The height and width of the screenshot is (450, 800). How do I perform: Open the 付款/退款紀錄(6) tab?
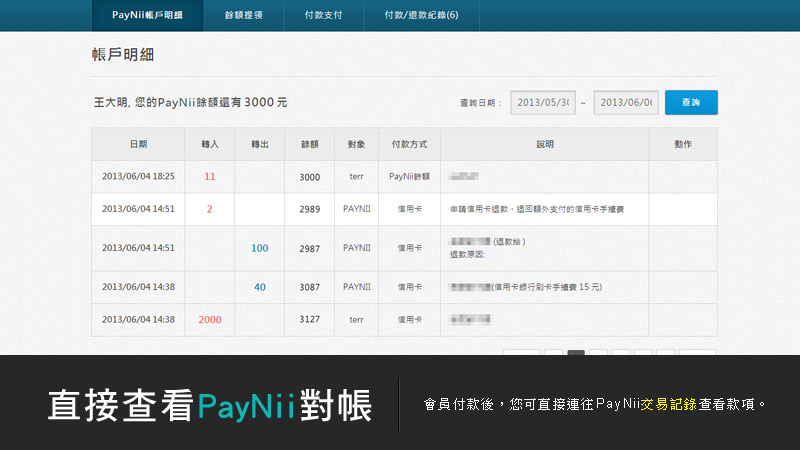pyautogui.click(x=421, y=15)
